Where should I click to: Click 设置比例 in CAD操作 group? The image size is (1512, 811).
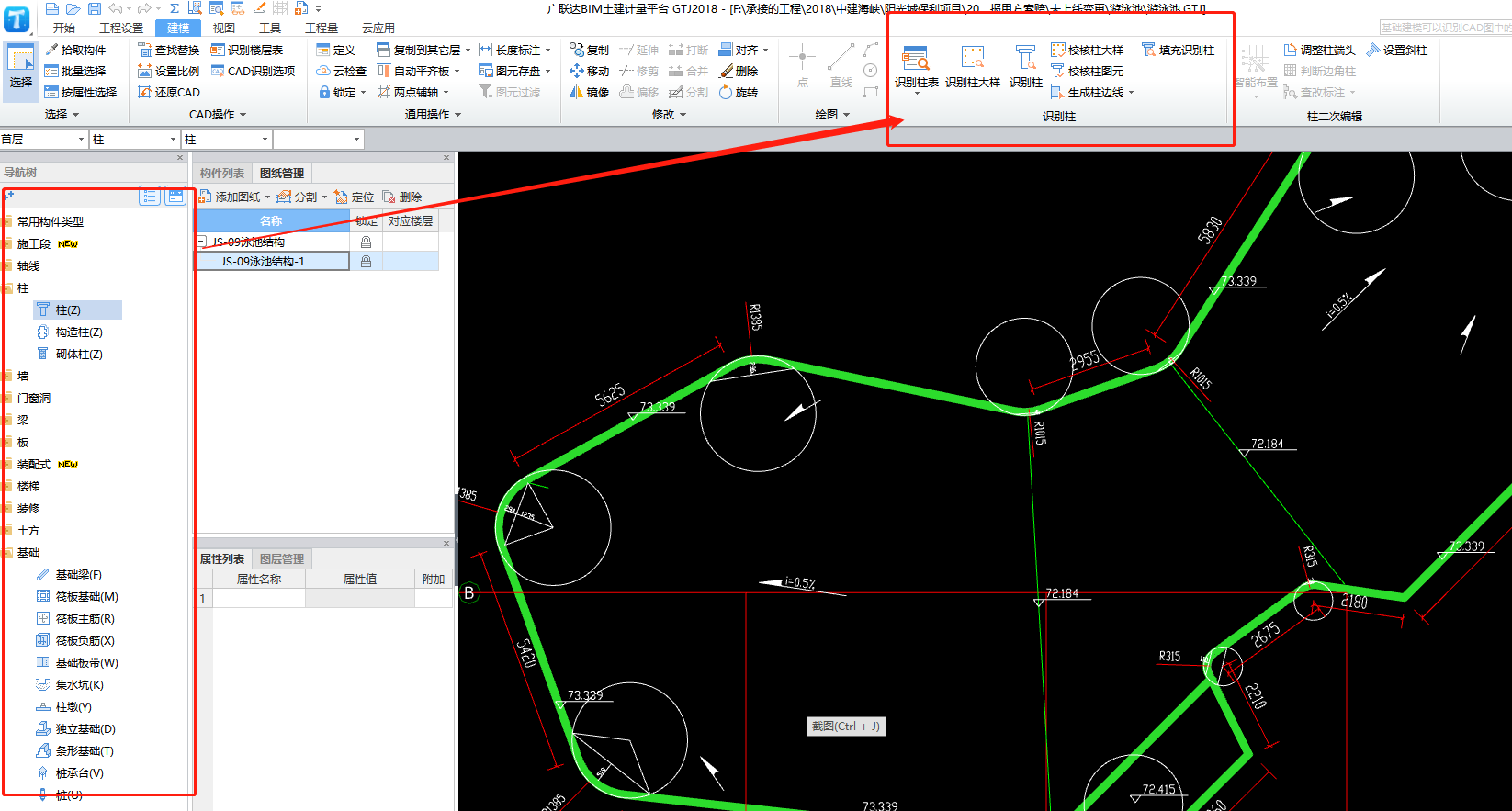point(169,71)
